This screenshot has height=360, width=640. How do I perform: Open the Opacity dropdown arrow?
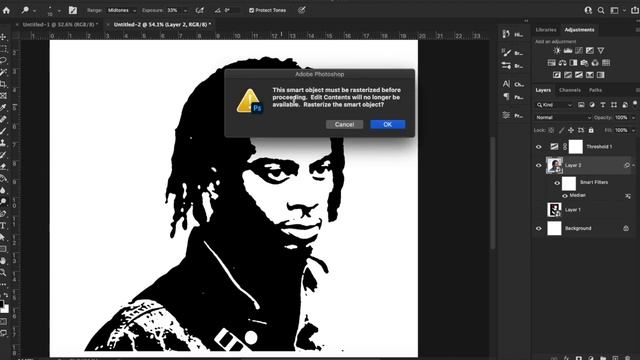click(x=633, y=118)
